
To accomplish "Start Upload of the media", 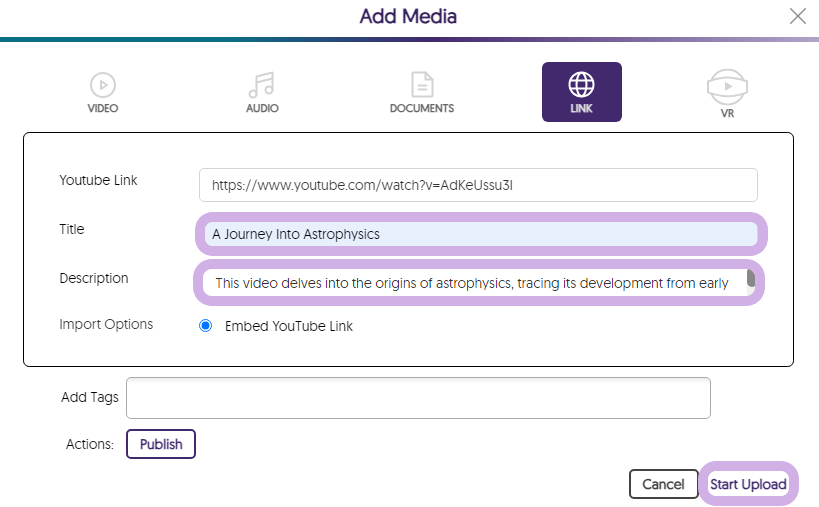I will point(748,484).
